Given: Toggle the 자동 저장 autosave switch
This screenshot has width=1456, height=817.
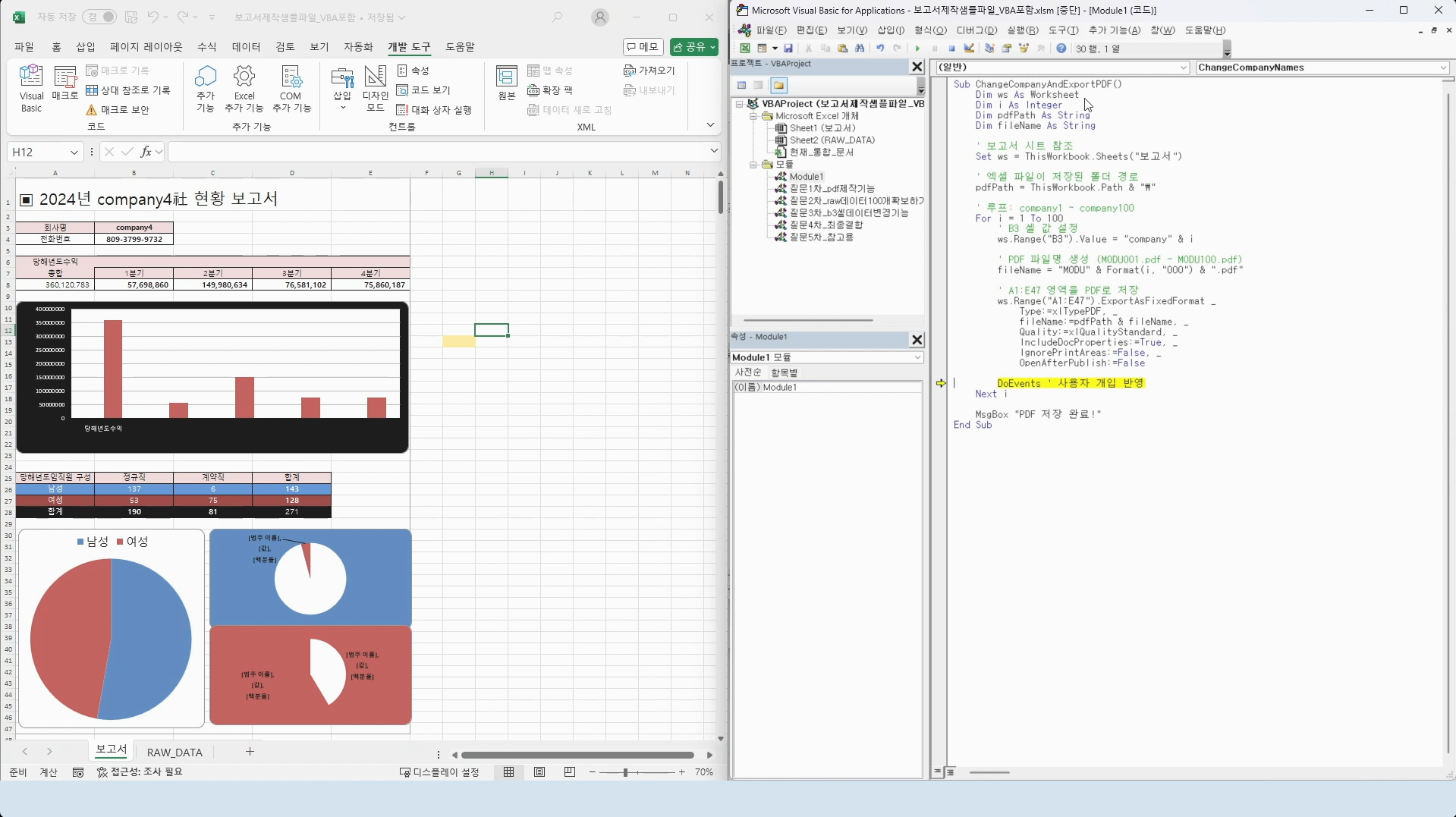Looking at the screenshot, I should pyautogui.click(x=99, y=17).
